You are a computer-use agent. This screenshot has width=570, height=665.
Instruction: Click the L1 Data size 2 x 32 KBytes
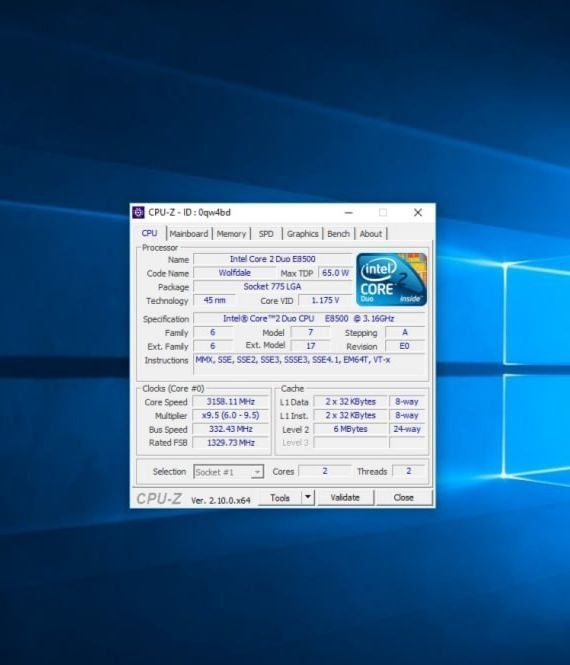point(351,402)
